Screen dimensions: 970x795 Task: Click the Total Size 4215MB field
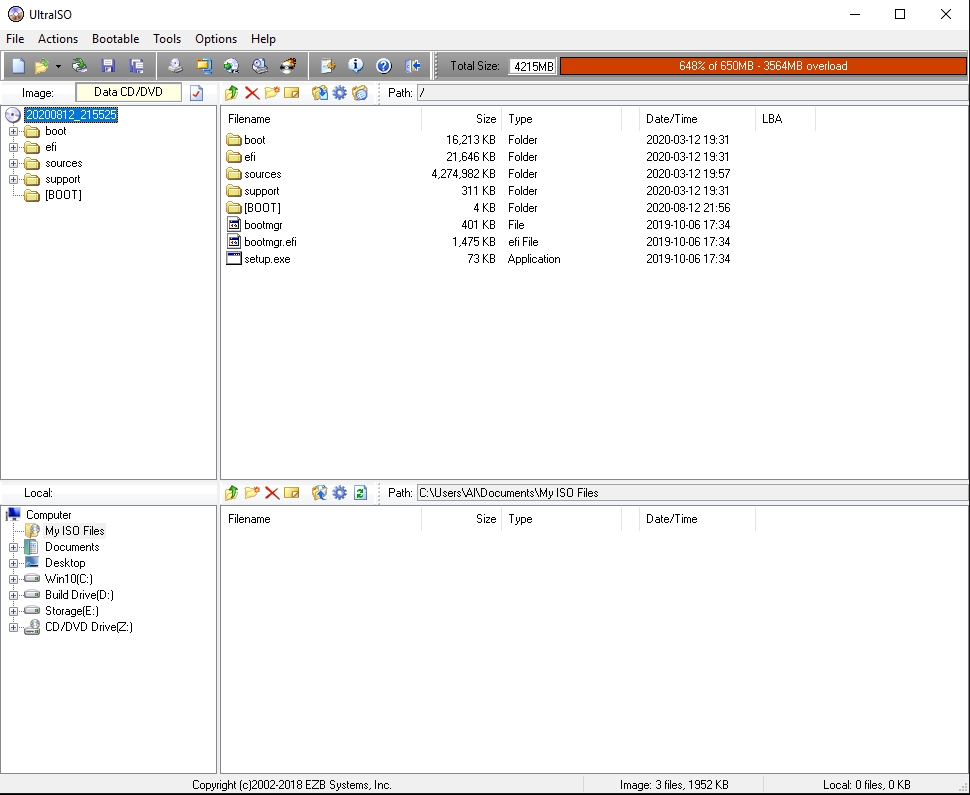533,66
